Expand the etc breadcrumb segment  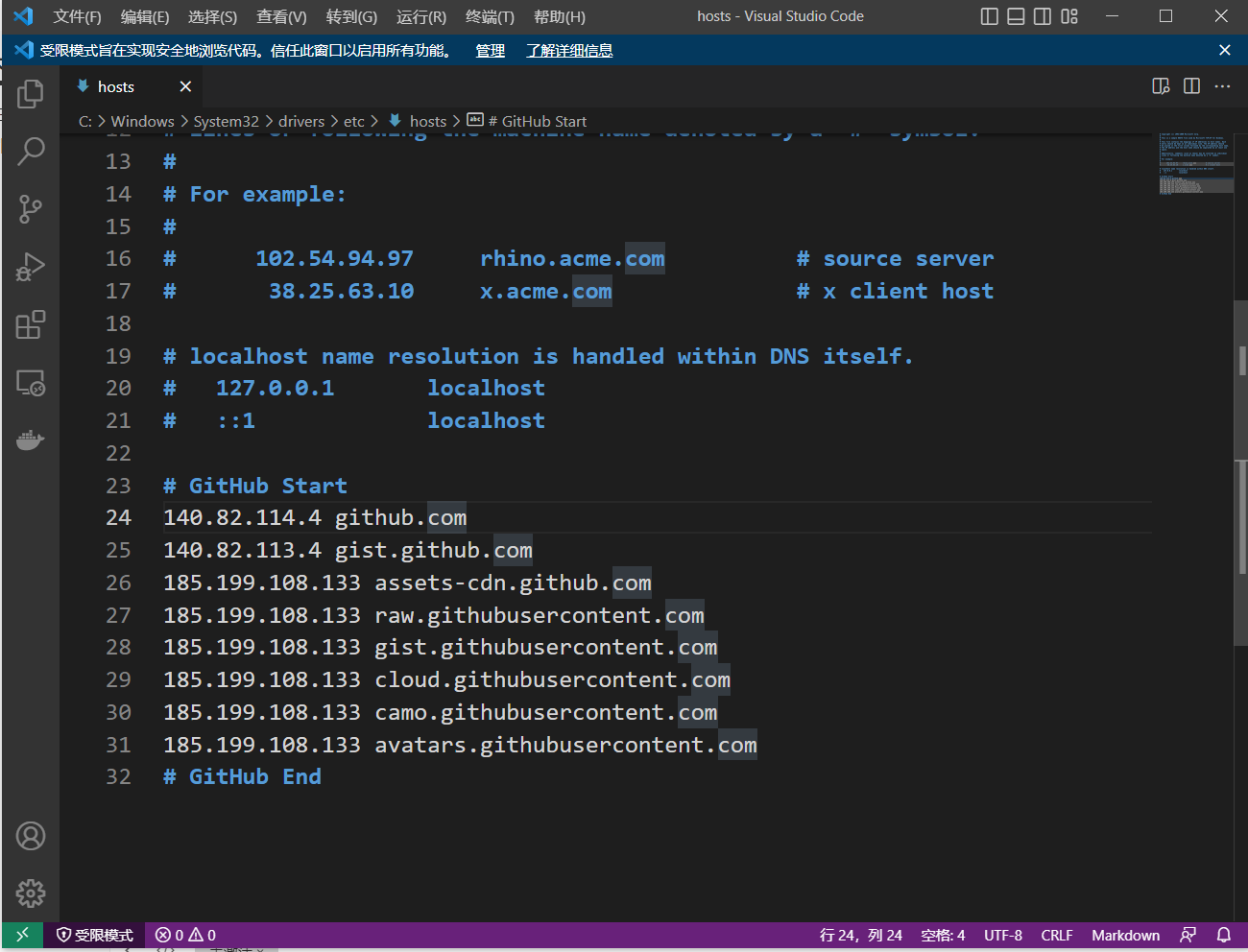click(x=354, y=121)
